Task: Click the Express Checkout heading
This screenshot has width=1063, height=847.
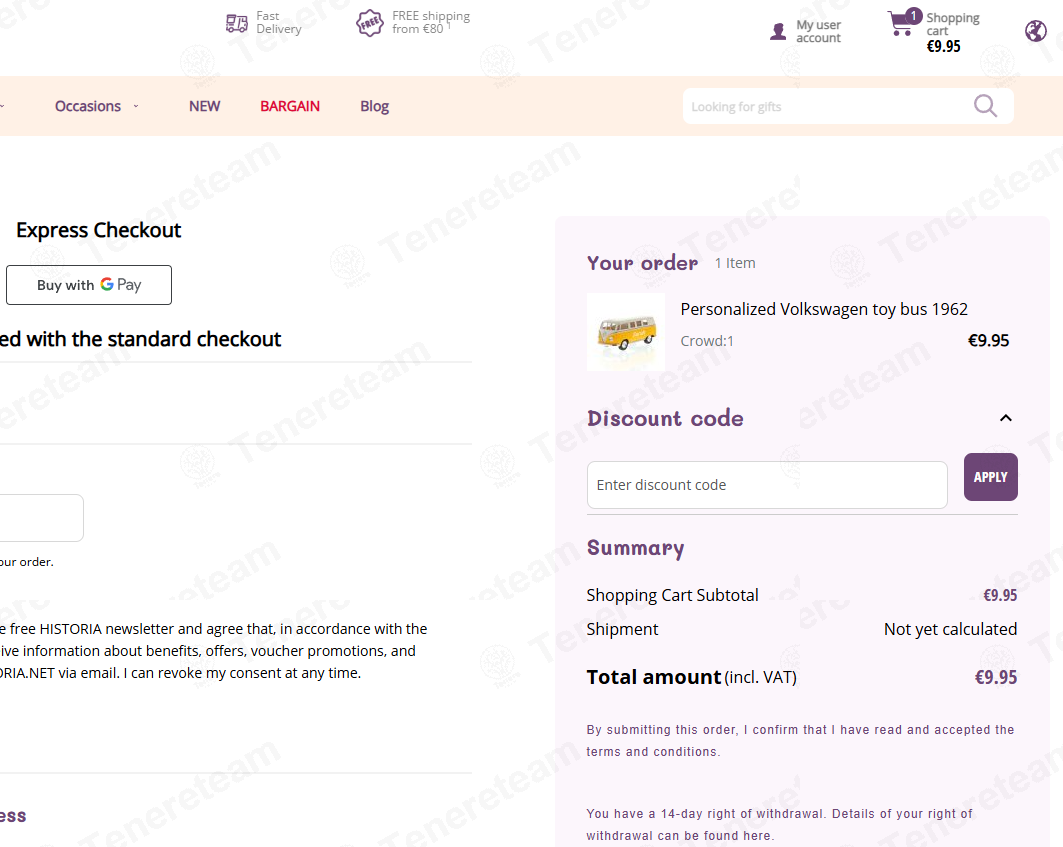Action: pyautogui.click(x=98, y=231)
